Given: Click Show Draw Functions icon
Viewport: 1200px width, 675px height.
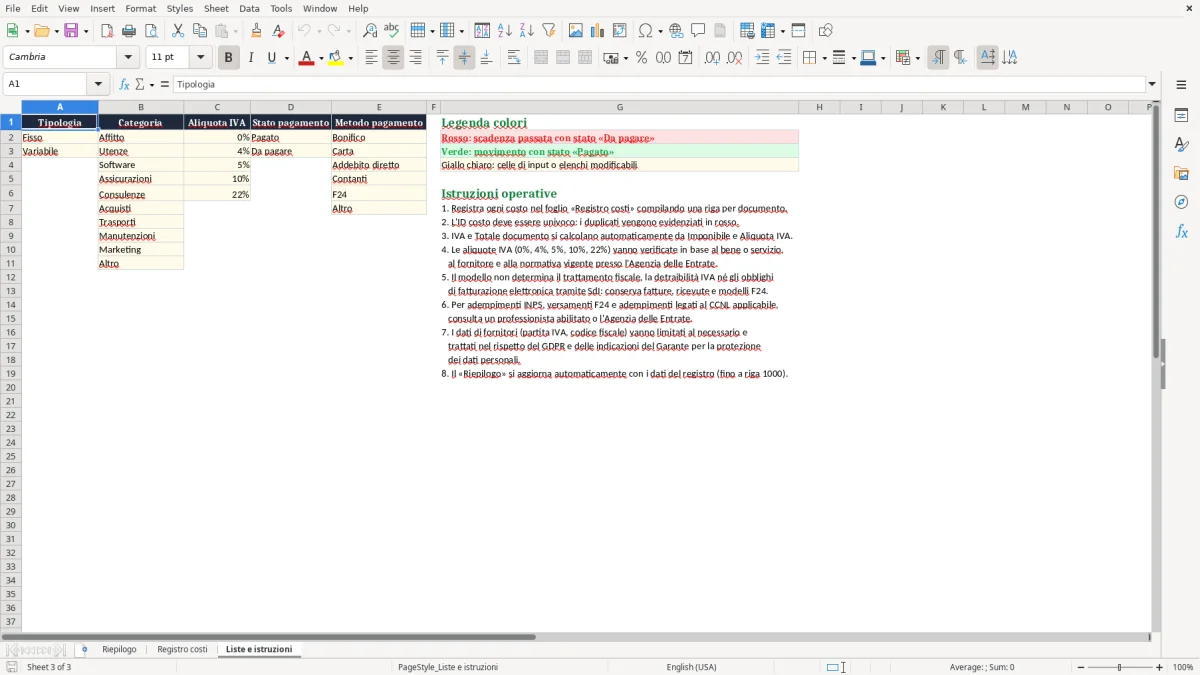Looking at the screenshot, I should click(826, 31).
